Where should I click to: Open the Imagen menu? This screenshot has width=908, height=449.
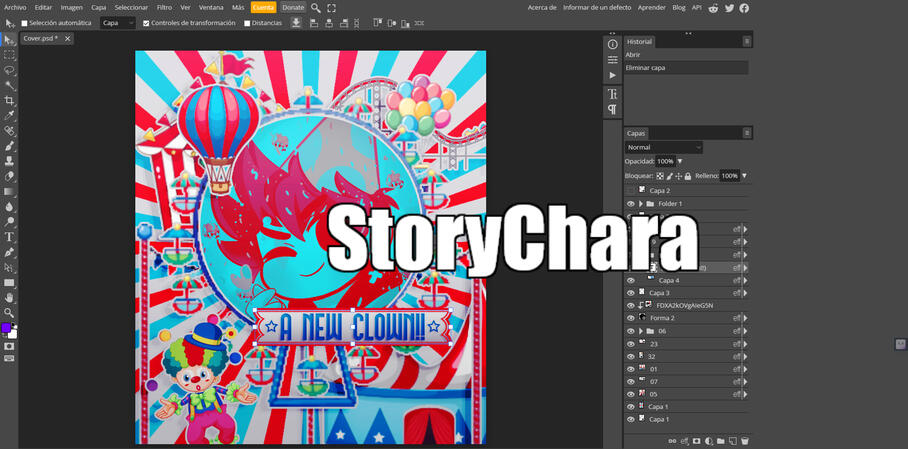point(72,8)
